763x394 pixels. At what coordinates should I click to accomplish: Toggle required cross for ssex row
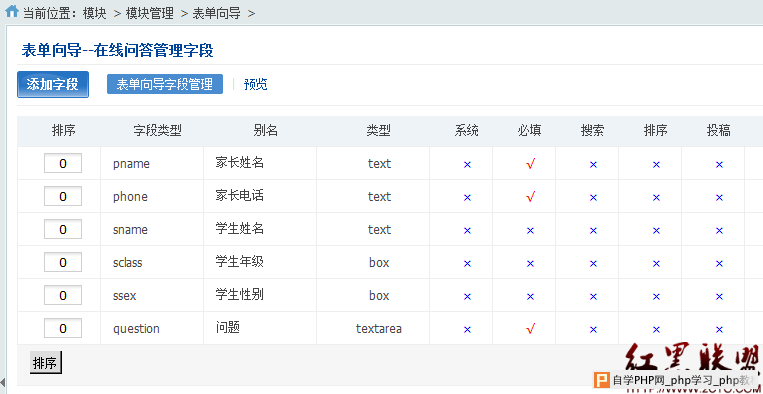[x=530, y=296]
